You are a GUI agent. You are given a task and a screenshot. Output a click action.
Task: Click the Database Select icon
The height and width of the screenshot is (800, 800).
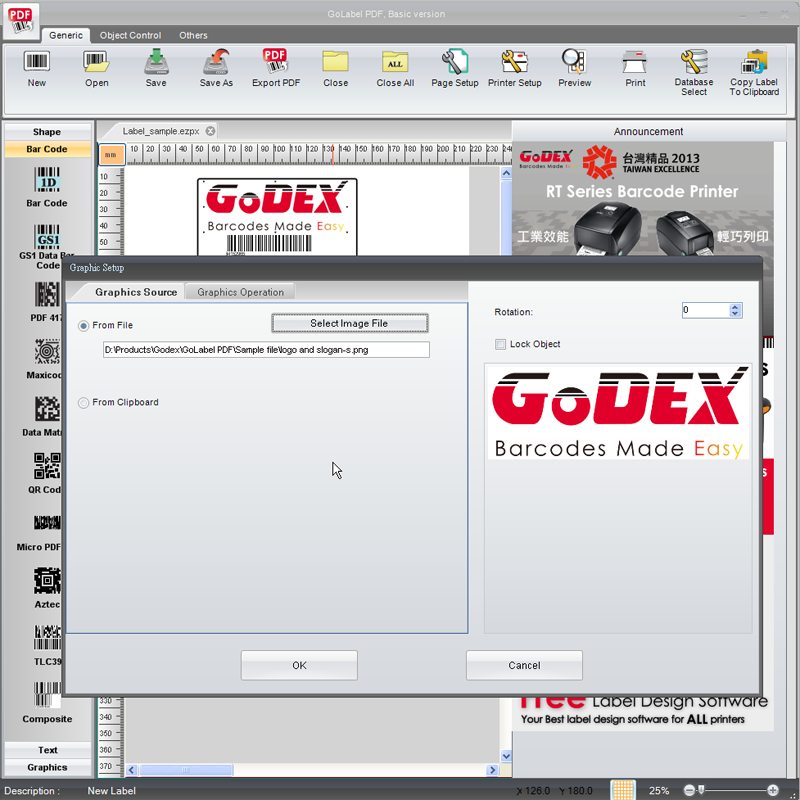pyautogui.click(x=694, y=61)
